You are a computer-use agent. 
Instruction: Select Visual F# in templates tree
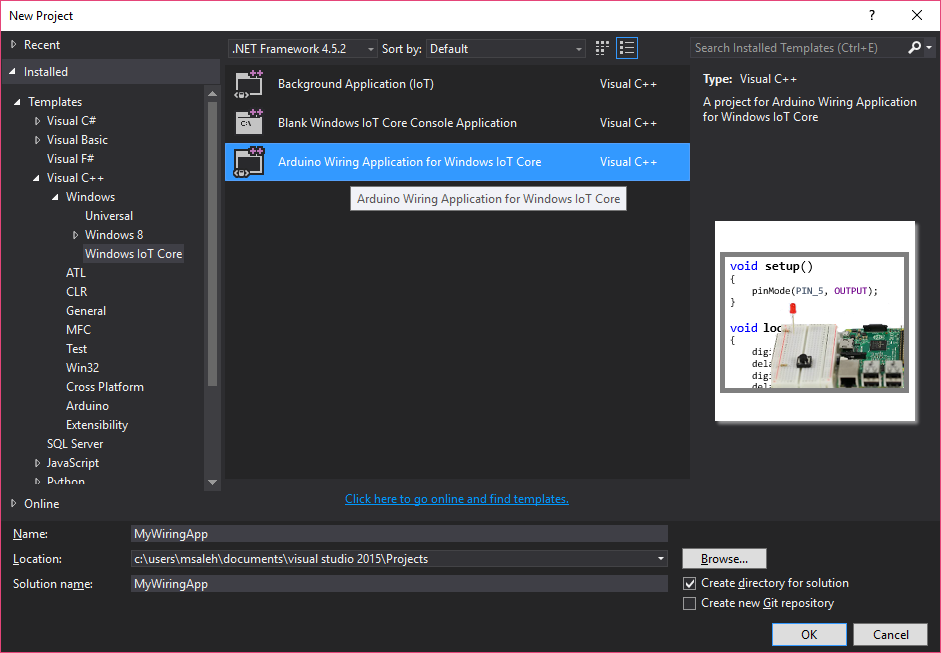(70, 158)
